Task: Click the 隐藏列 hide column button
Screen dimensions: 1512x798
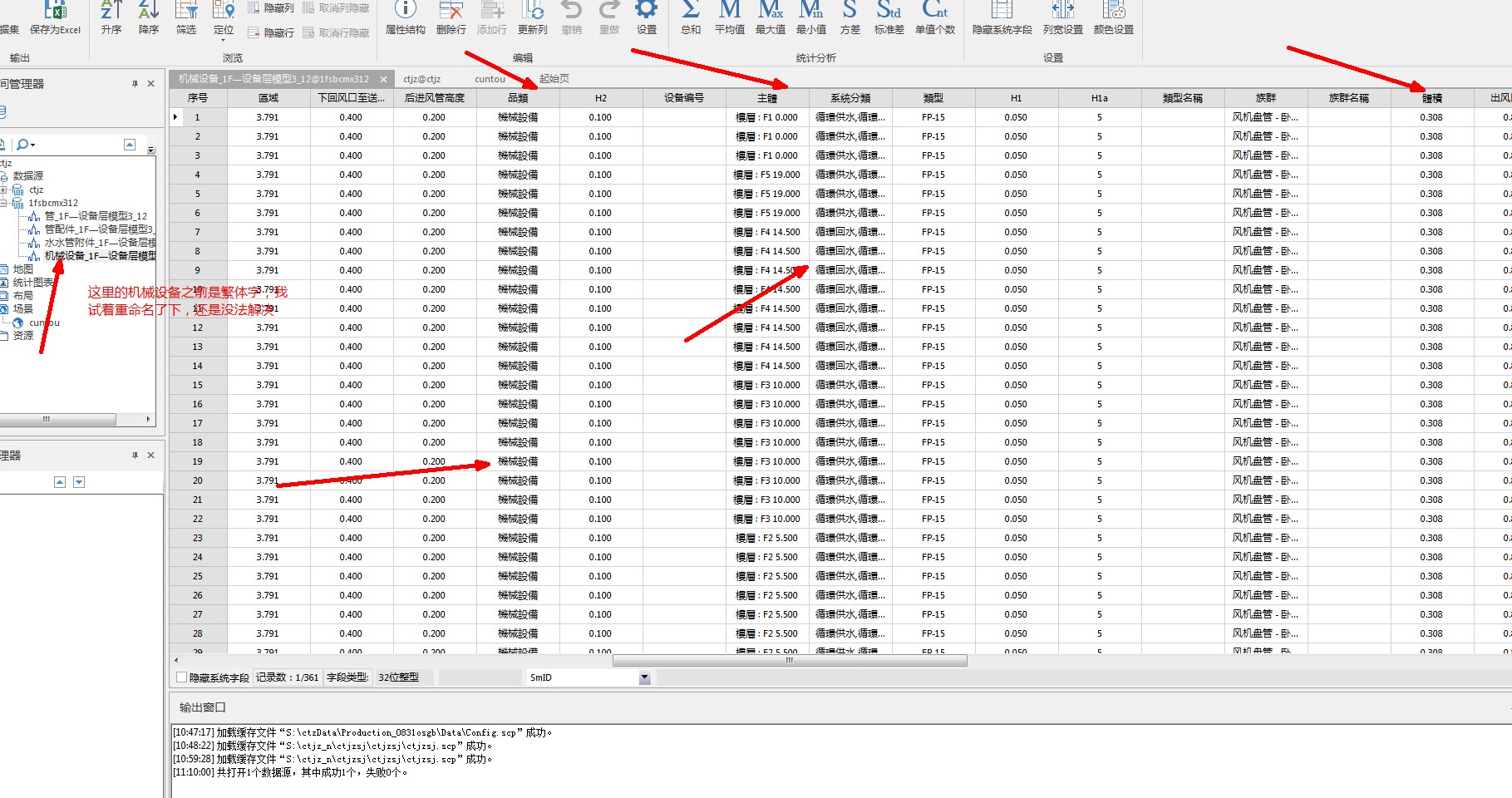Action: point(271,8)
